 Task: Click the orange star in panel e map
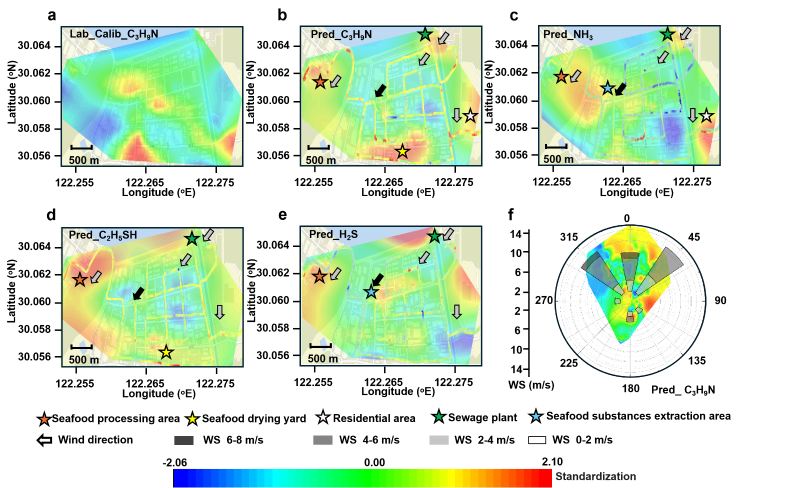coord(319,276)
